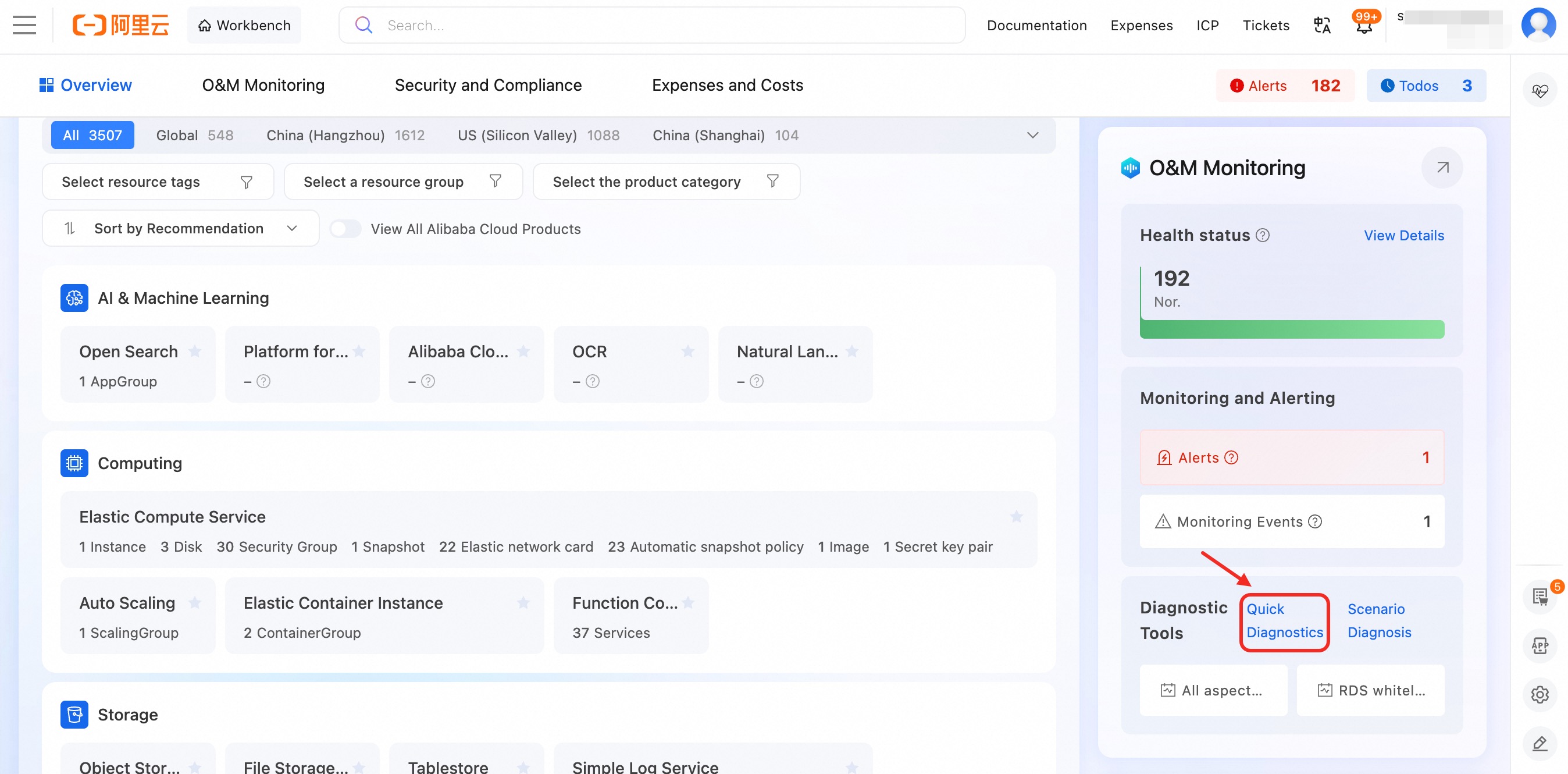Click the AI & Machine Learning category icon
Viewport: 1568px width, 774px height.
click(74, 298)
